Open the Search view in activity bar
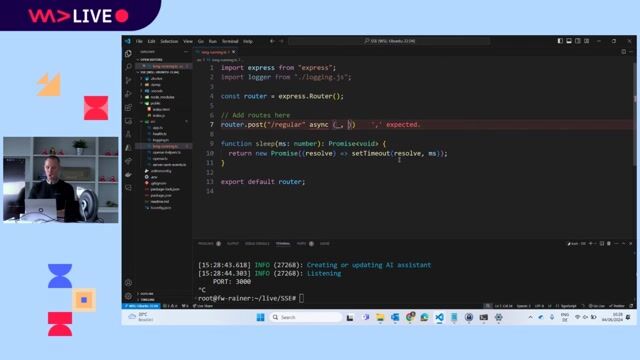The height and width of the screenshot is (360, 640). tap(128, 67)
